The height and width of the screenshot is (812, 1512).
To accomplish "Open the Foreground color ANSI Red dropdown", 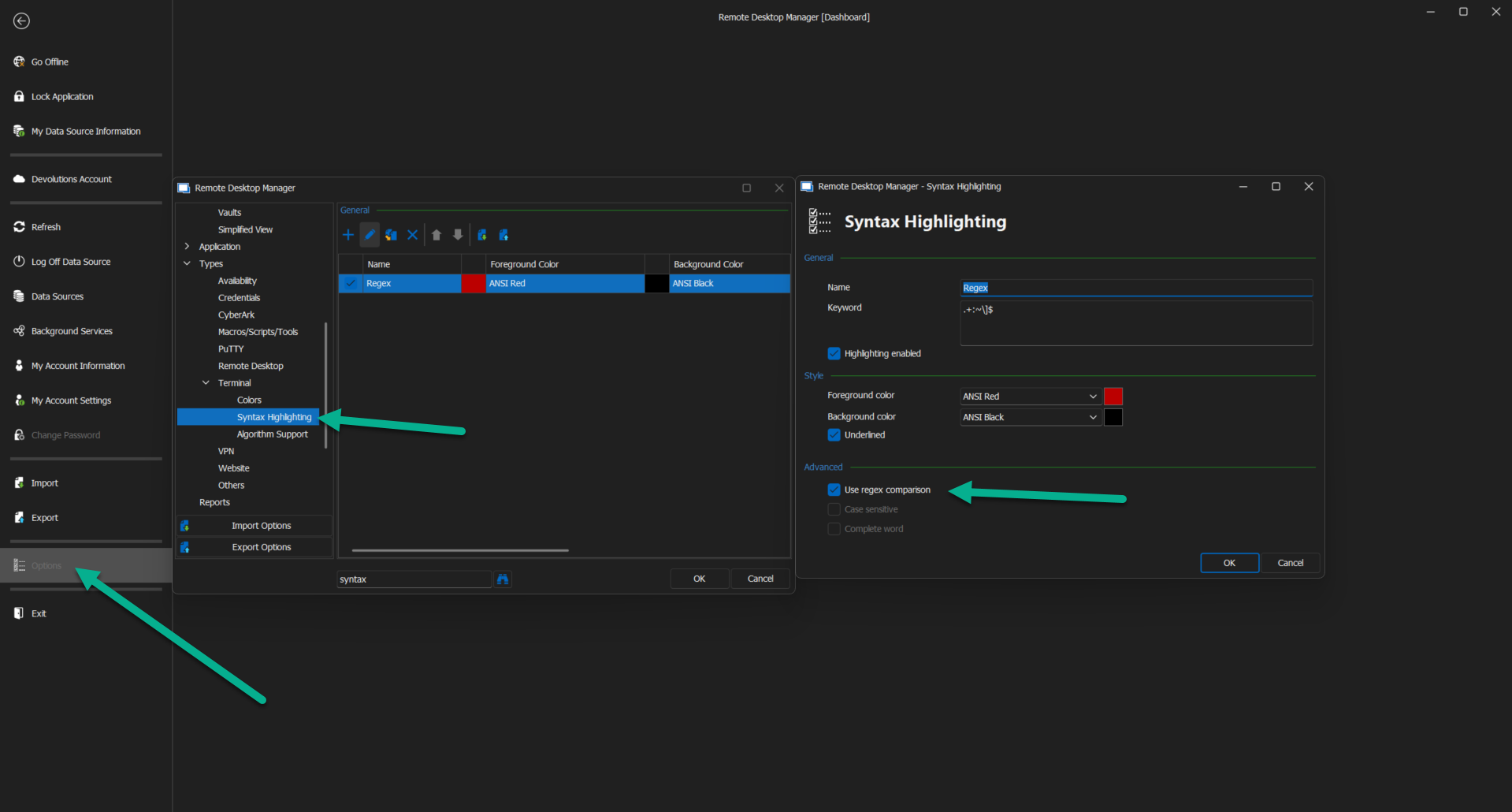I will (x=1030, y=397).
